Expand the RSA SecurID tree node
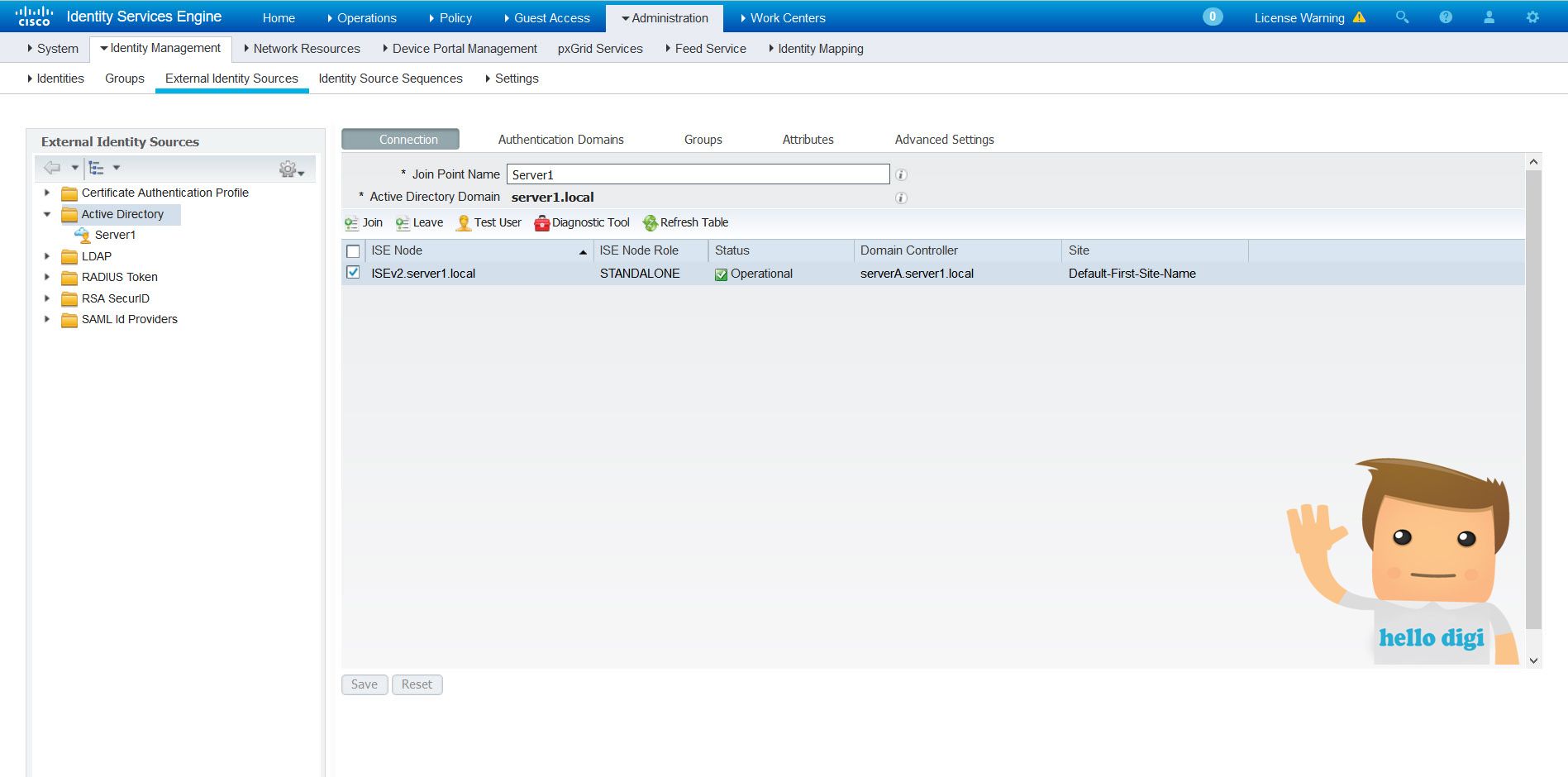Image resolution: width=1568 pixels, height=777 pixels. click(x=47, y=298)
